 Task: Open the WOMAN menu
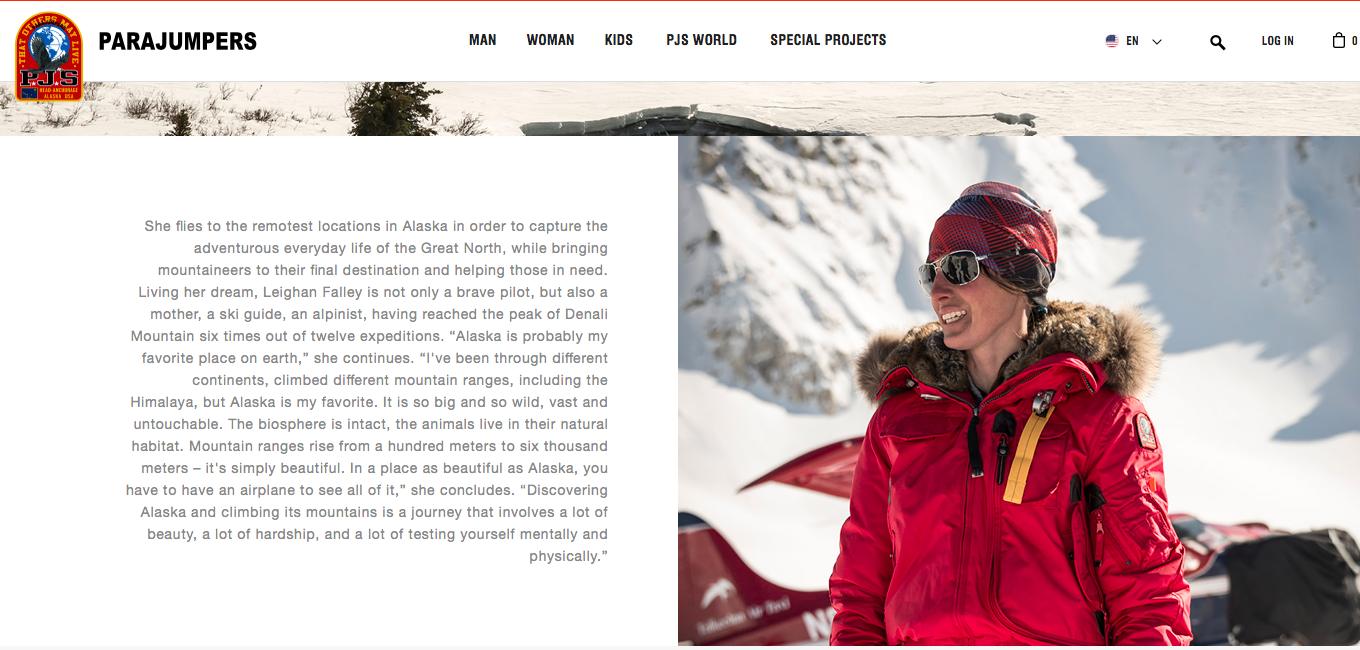550,40
